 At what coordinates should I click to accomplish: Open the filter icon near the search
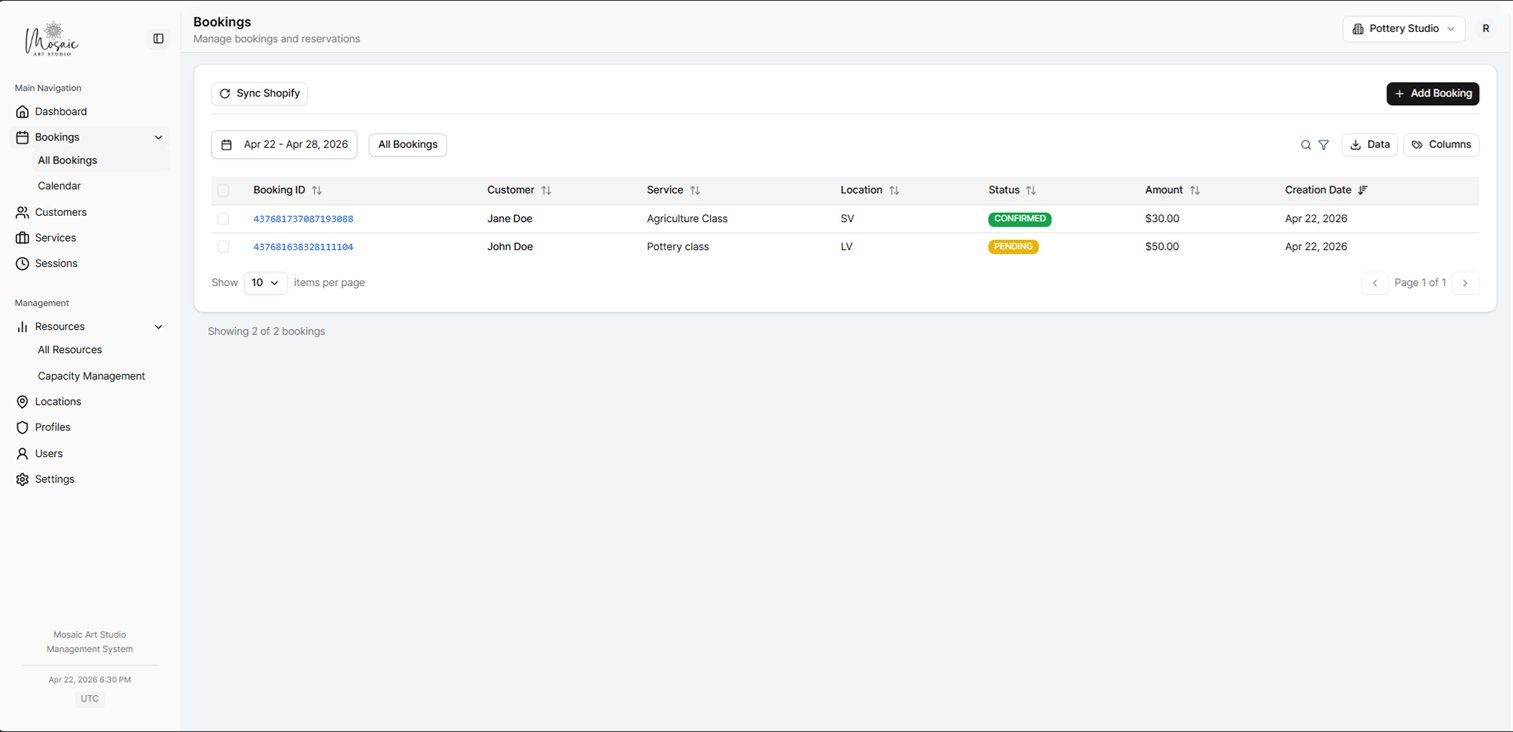click(x=1324, y=145)
